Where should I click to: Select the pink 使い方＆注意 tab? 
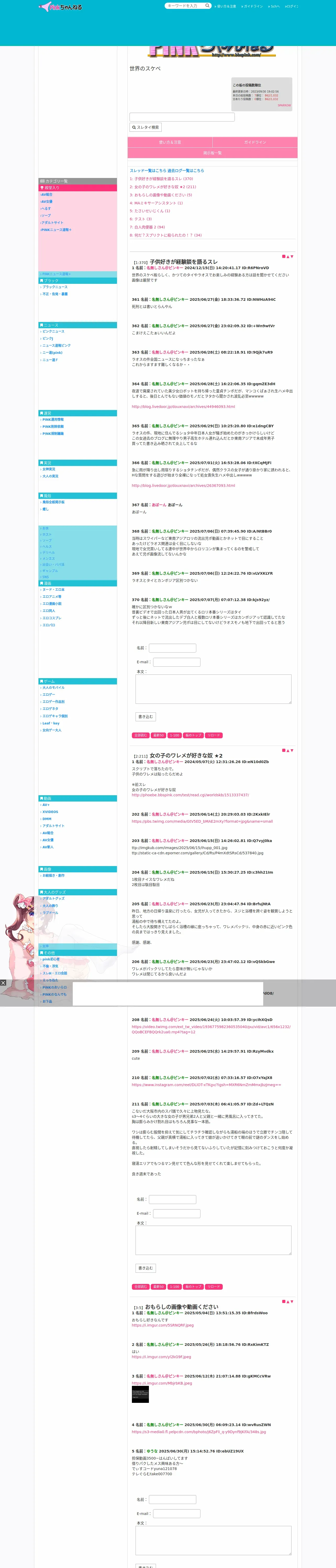(170, 142)
